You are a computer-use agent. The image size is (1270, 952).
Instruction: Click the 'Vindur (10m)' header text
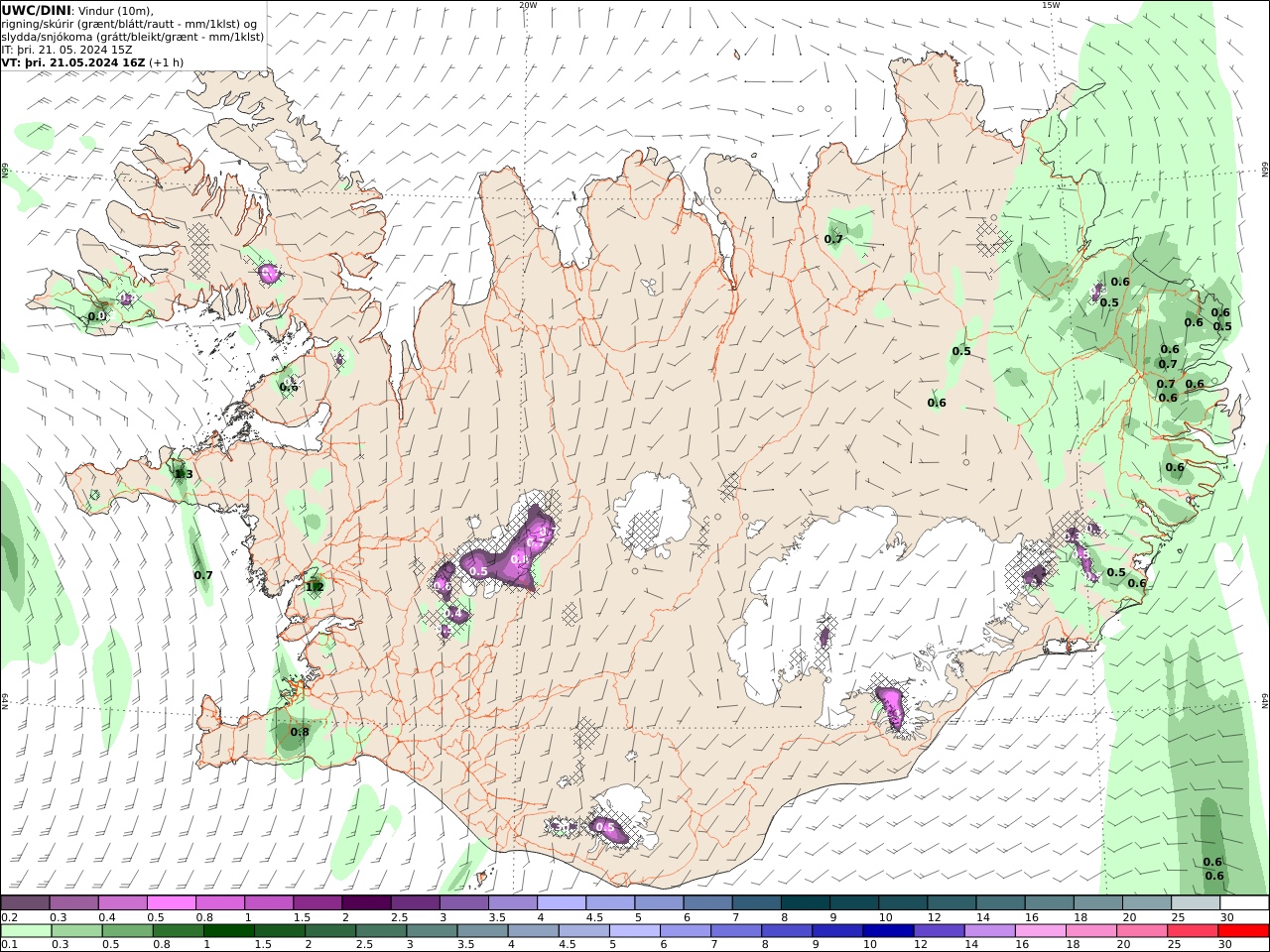point(115,10)
